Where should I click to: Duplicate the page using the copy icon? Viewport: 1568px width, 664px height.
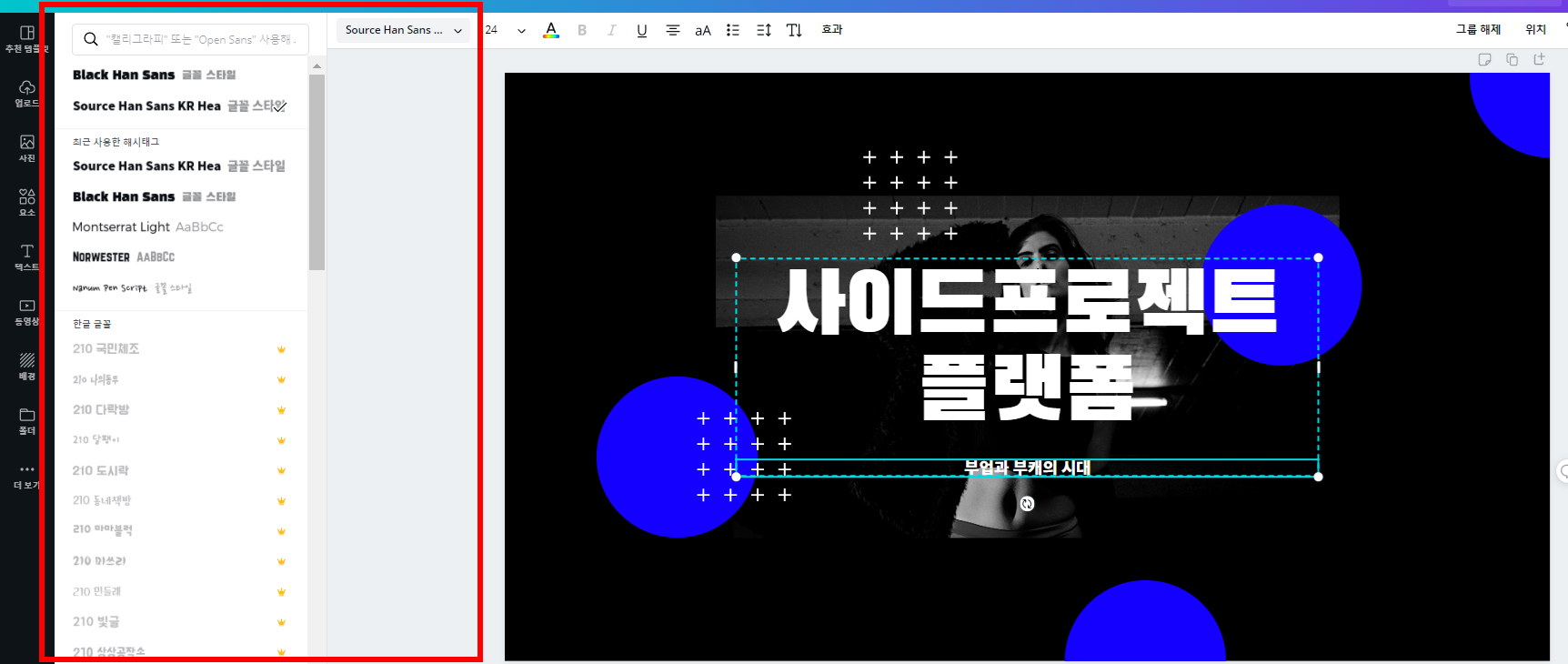[1512, 59]
